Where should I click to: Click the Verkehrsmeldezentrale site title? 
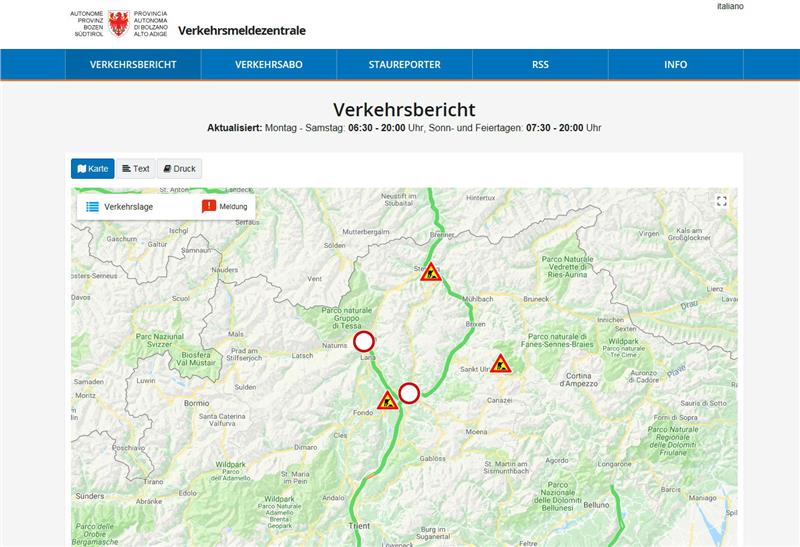click(242, 30)
